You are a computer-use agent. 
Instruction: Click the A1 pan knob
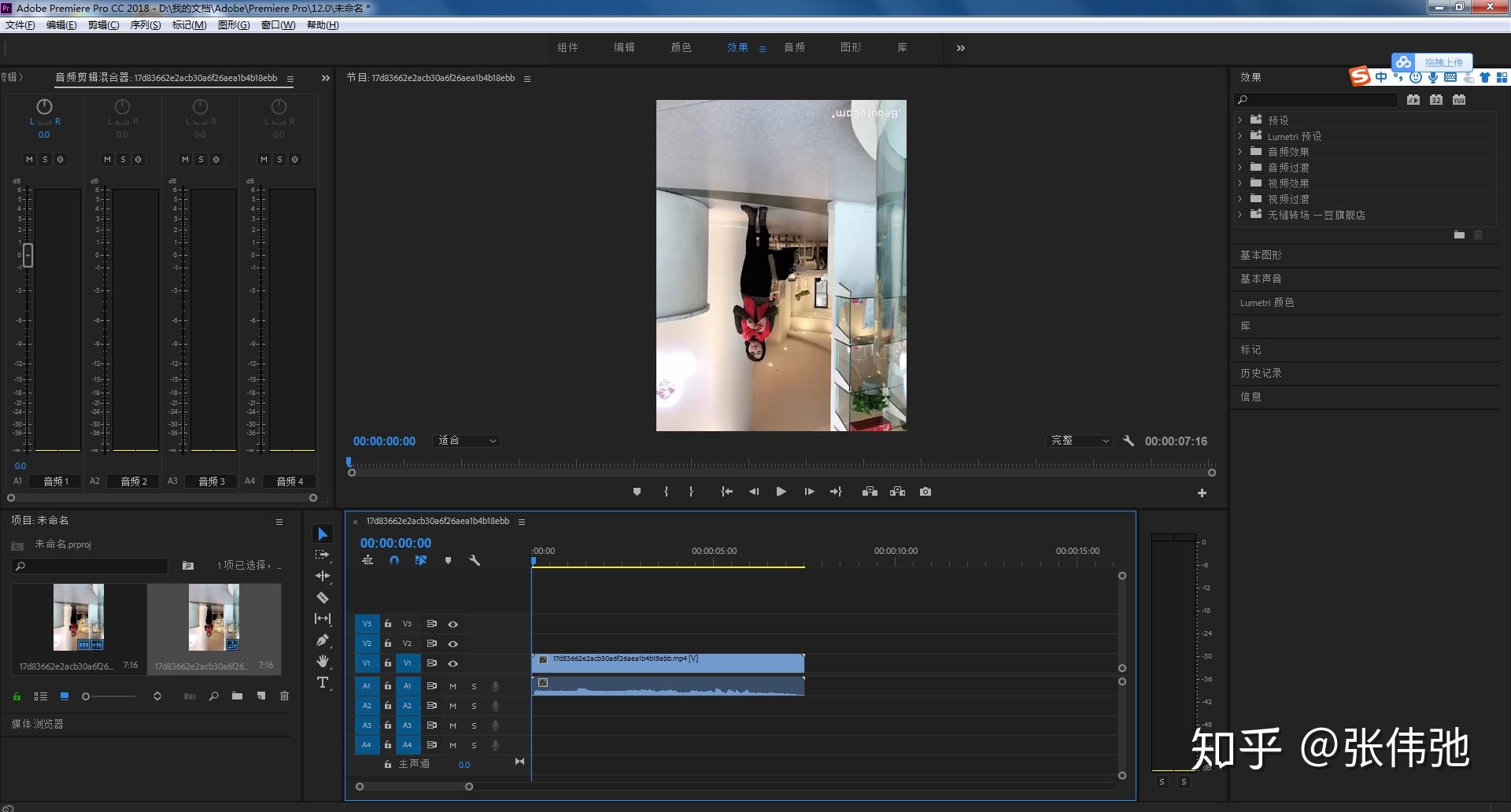click(44, 106)
